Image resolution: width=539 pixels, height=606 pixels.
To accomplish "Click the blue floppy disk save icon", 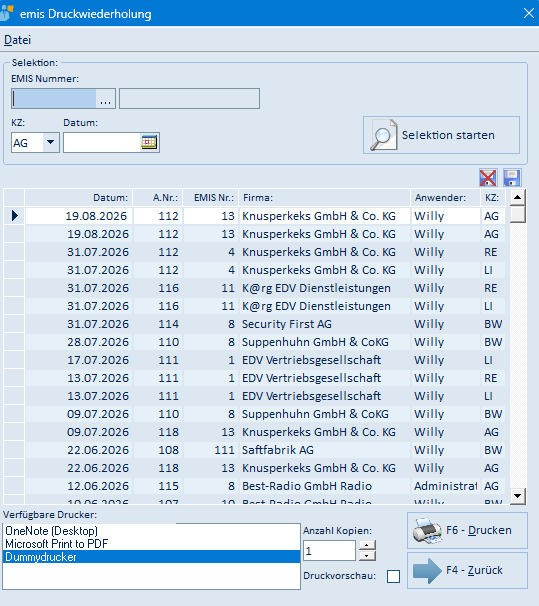I will point(512,178).
